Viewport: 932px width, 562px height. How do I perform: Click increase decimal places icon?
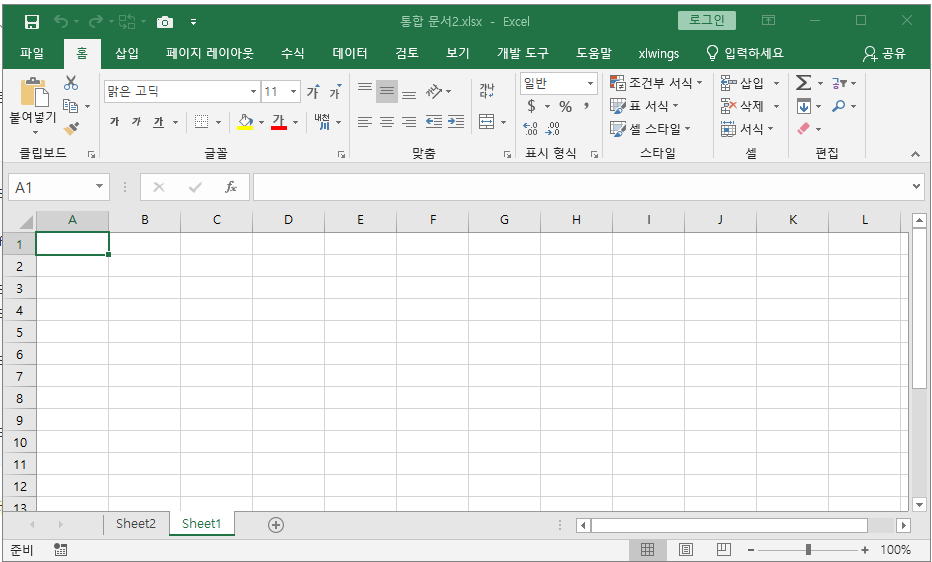(530, 128)
